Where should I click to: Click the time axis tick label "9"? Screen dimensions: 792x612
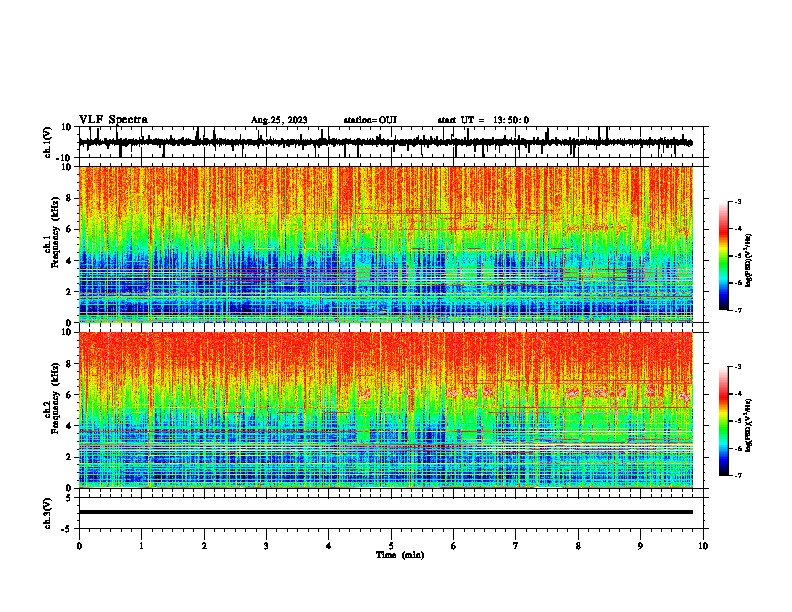[x=640, y=546]
